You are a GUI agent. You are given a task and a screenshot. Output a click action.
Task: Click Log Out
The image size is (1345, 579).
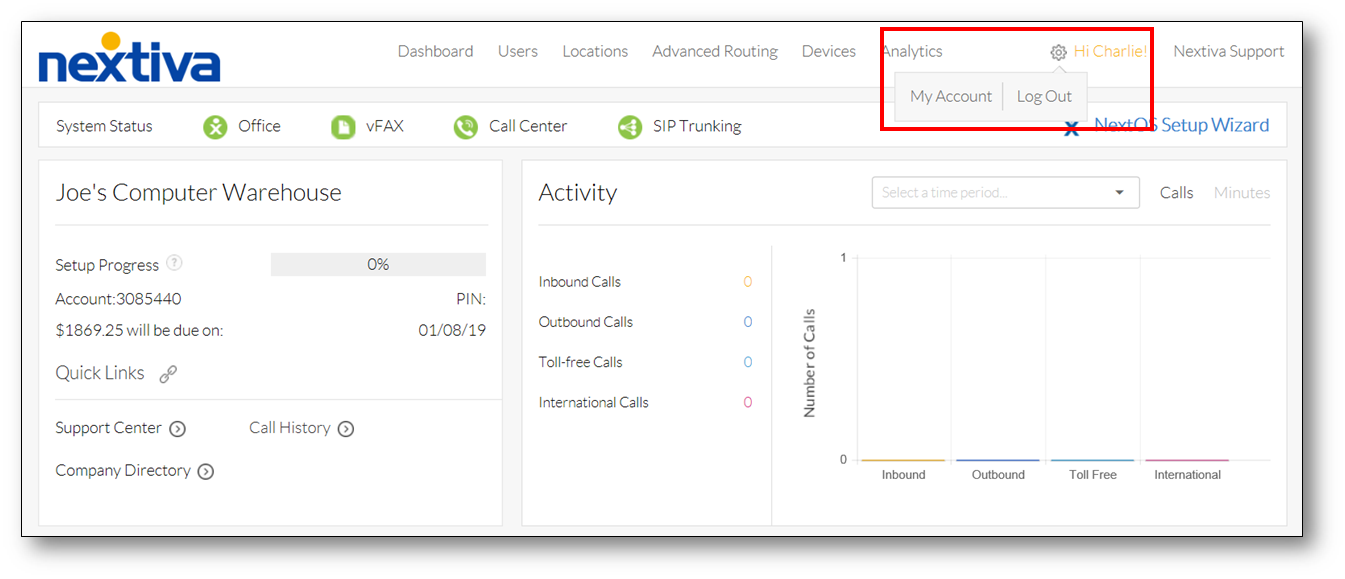pos(1044,96)
